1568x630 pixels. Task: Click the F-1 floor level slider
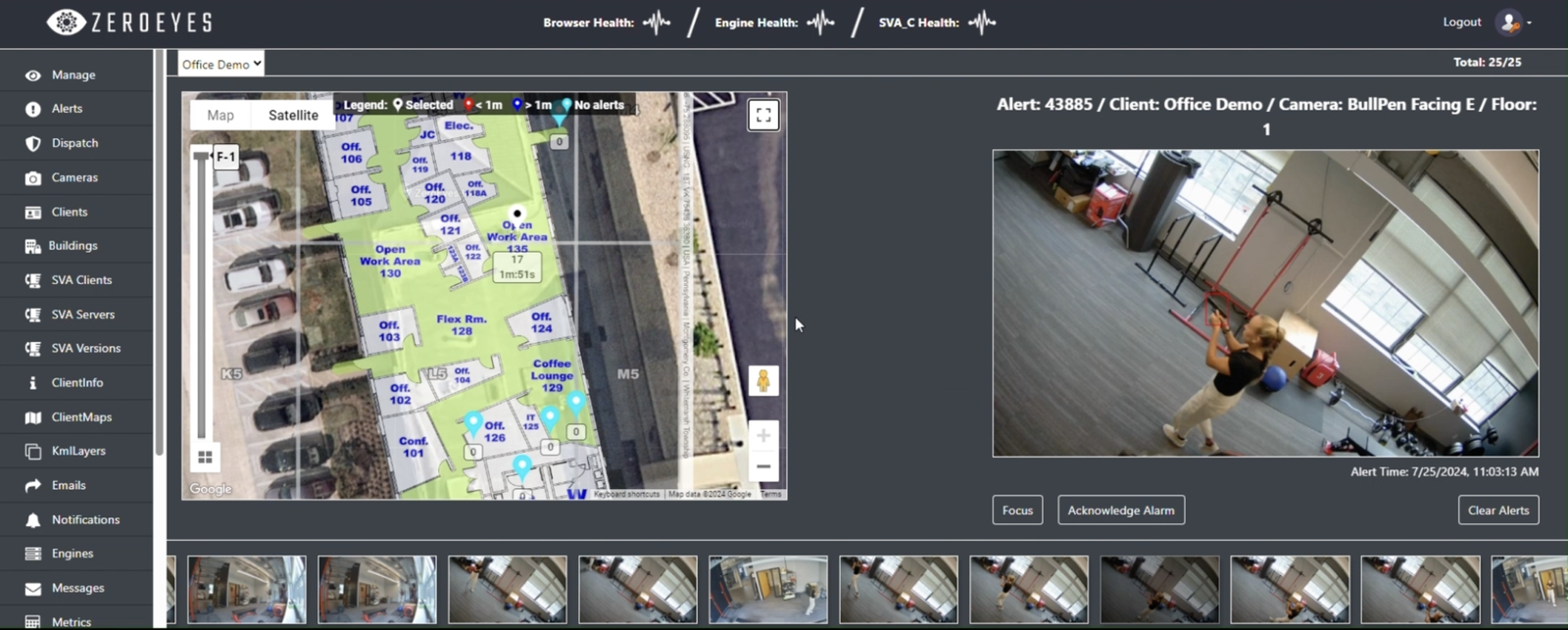225,157
